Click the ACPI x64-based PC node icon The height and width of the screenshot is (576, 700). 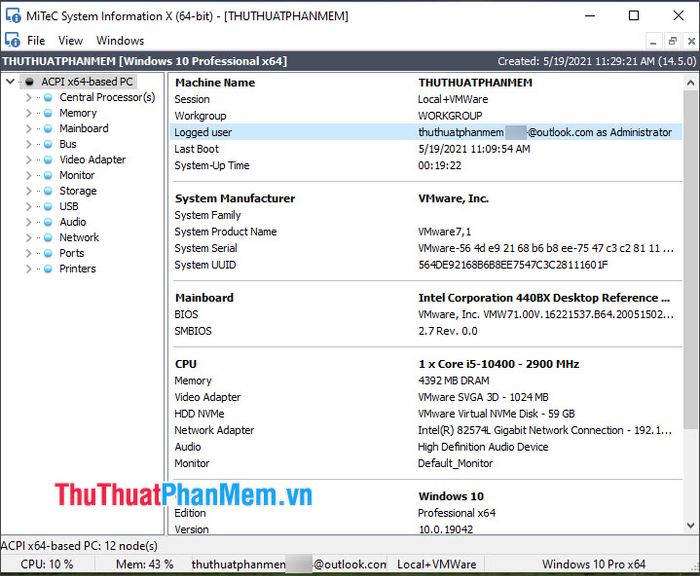[x=29, y=82]
